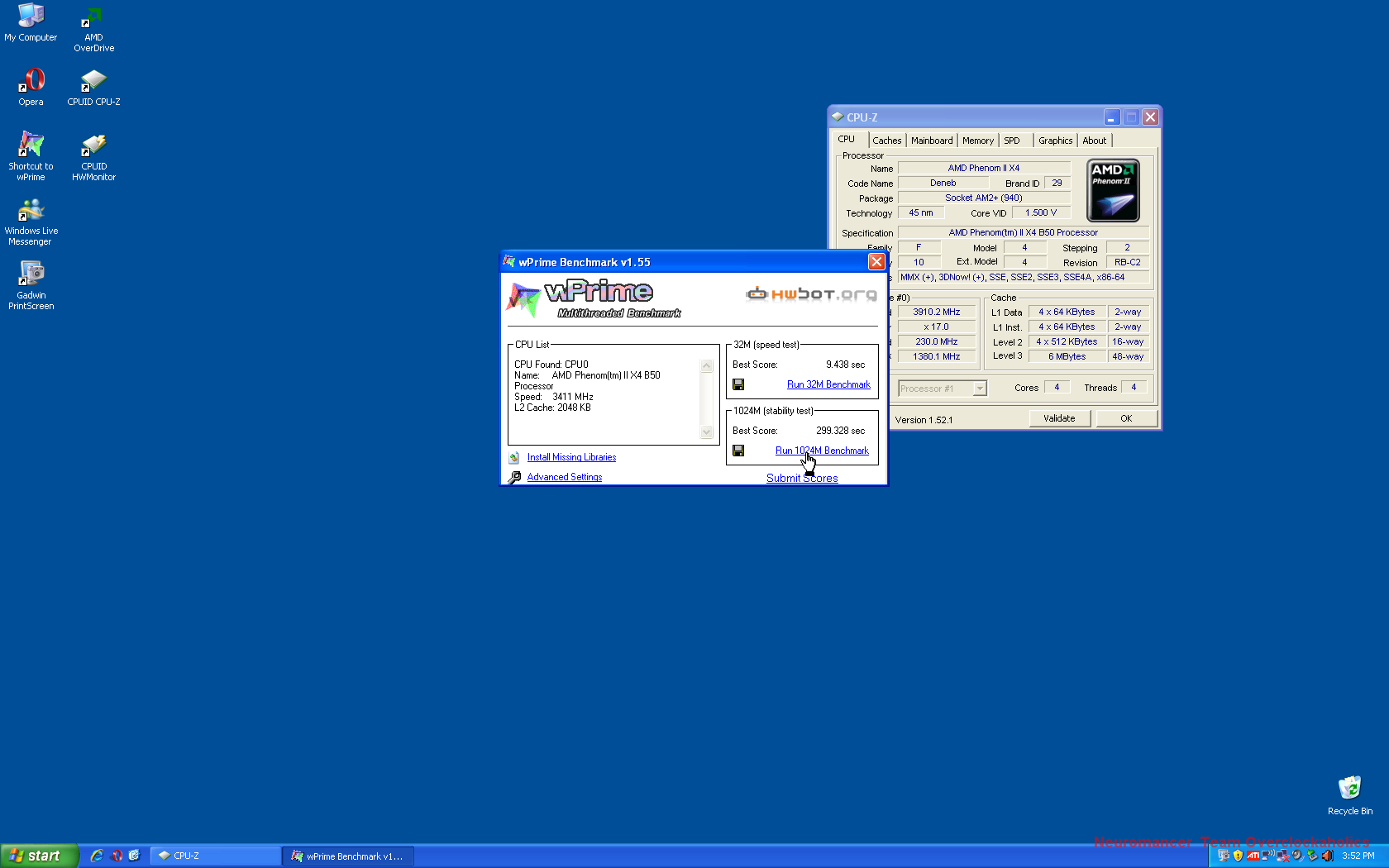Screen dimensions: 1389x868
Task: Click the taskbar clock showing 3:52 PM
Action: click(1358, 856)
